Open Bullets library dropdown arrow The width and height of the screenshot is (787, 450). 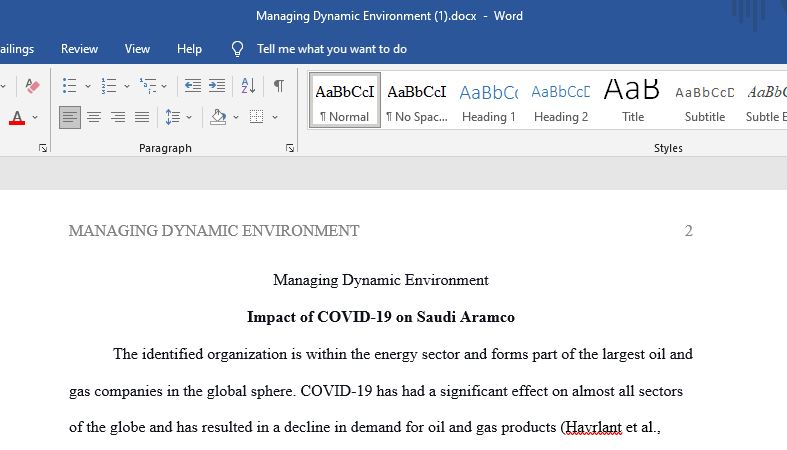(88, 86)
